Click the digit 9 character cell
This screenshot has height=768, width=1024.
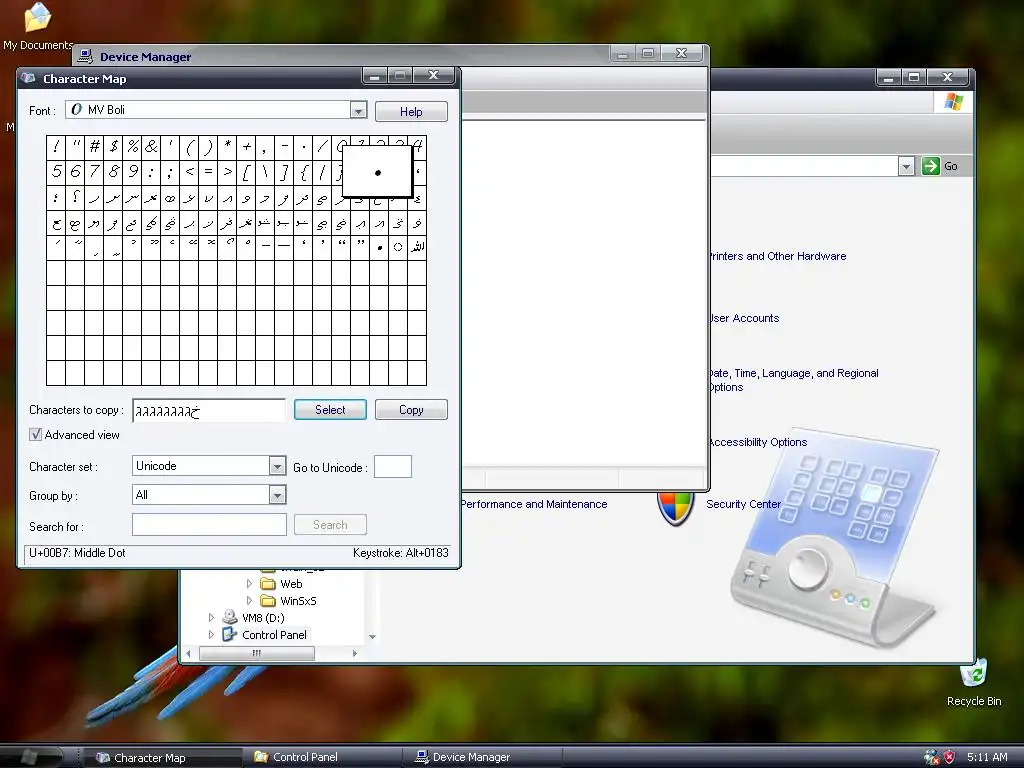point(133,172)
